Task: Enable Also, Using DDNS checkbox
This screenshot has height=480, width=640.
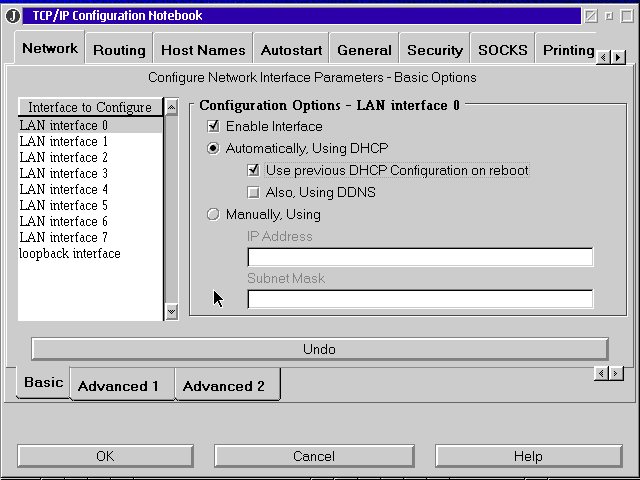Action: 253,192
